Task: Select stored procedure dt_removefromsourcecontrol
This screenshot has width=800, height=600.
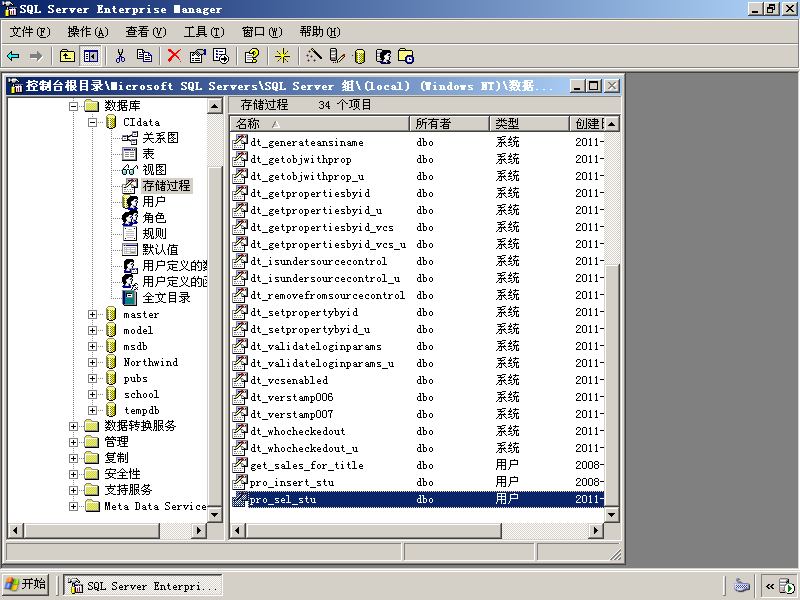Action: (x=327, y=295)
